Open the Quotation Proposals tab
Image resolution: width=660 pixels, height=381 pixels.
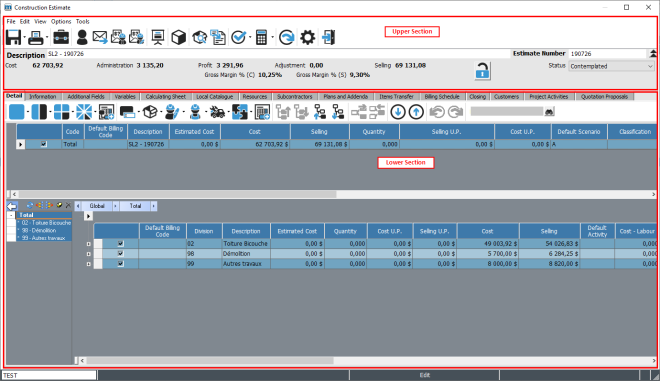[604, 97]
